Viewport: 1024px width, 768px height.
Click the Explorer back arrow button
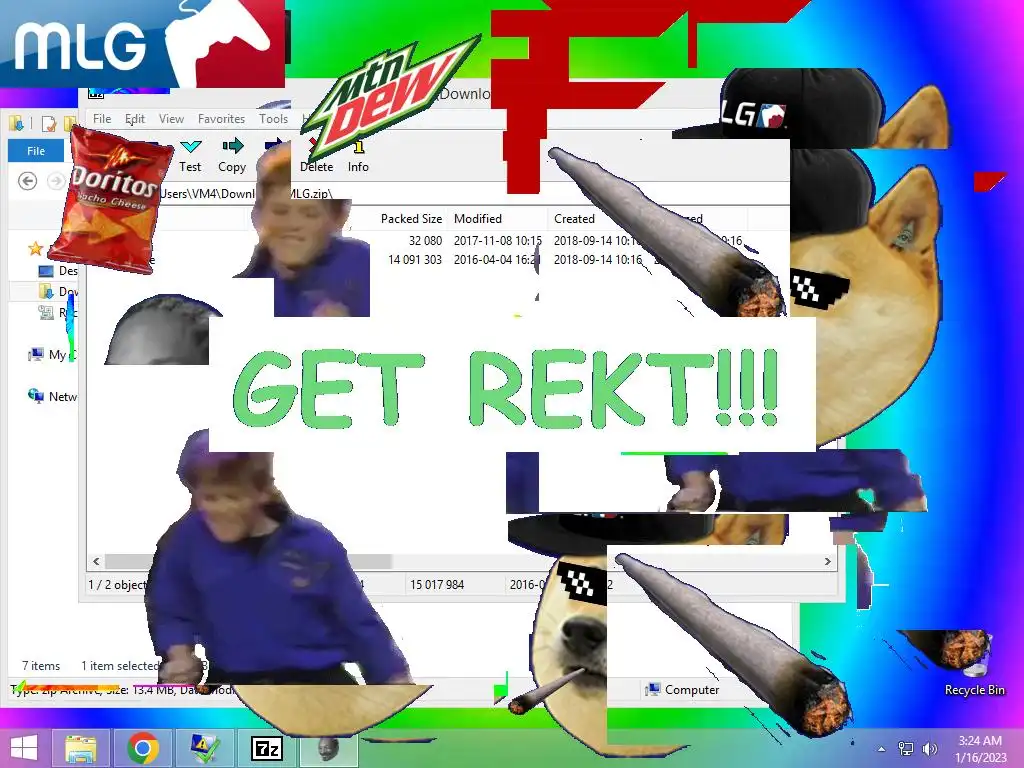coord(27,181)
